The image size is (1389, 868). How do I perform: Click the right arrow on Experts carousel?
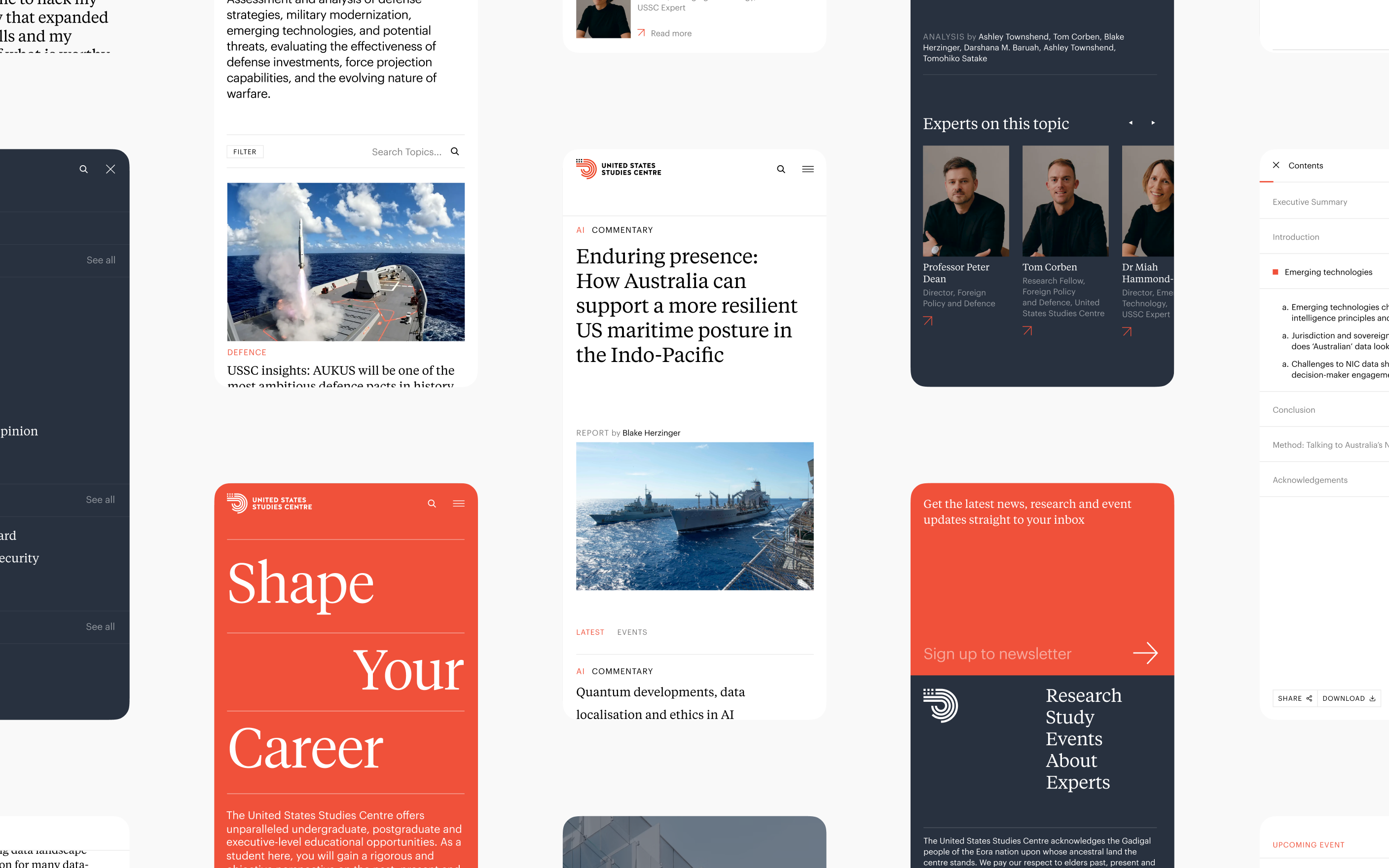click(x=1153, y=122)
